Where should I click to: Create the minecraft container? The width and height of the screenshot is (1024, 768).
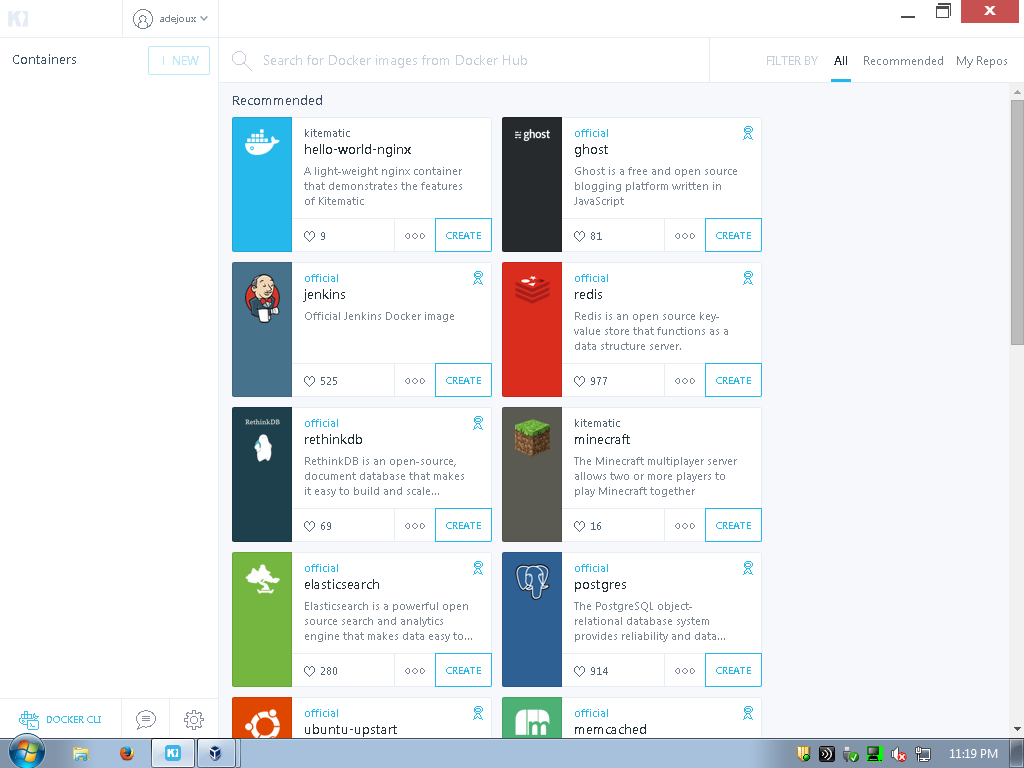click(x=733, y=525)
